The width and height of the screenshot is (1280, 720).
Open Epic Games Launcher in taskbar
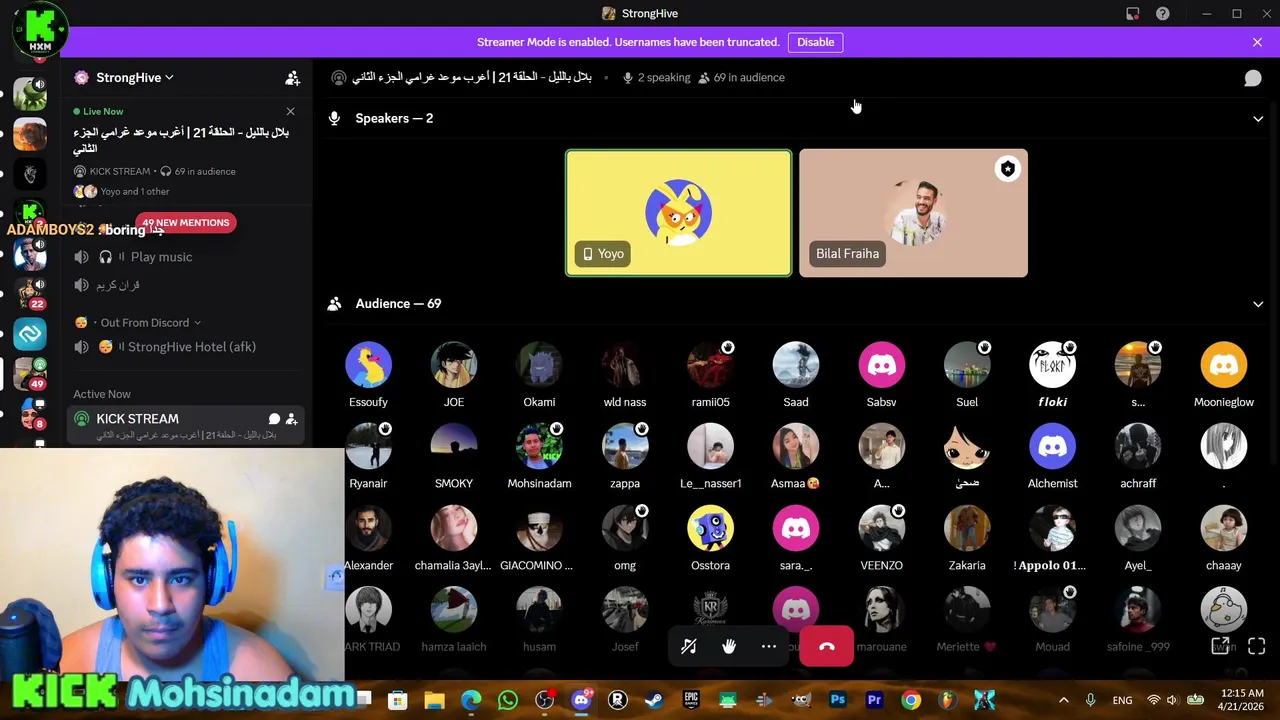[691, 700]
